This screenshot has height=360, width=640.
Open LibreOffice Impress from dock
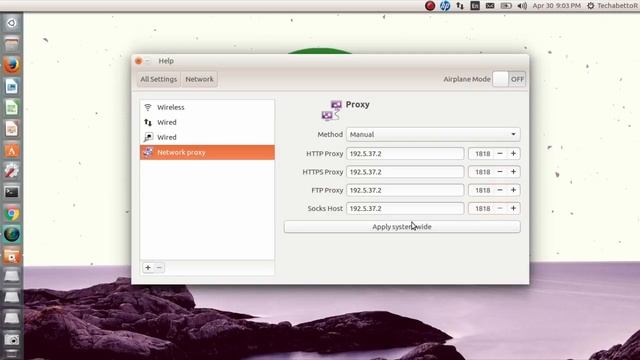[x=11, y=129]
